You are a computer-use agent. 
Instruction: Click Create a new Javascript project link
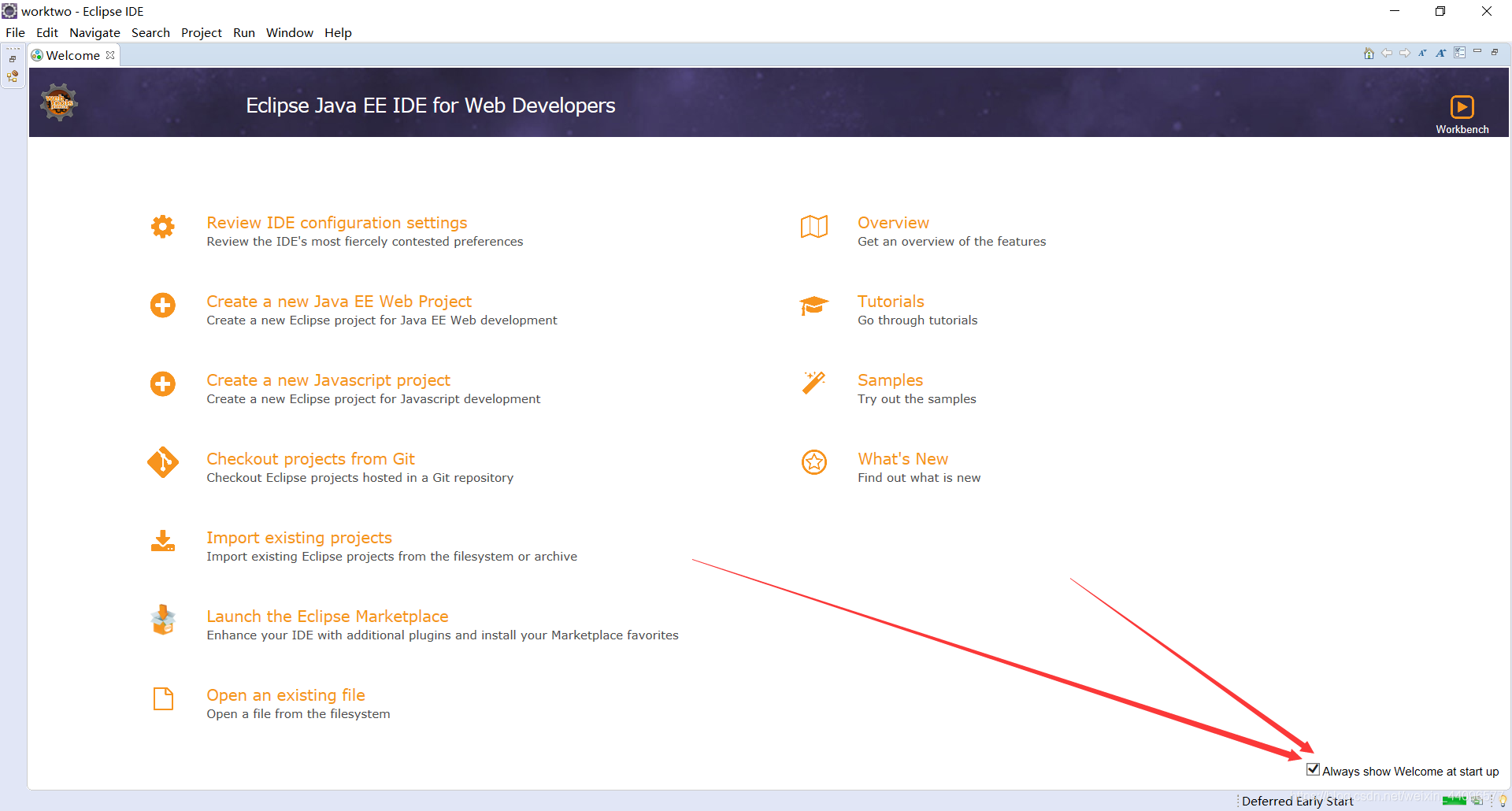tap(328, 380)
